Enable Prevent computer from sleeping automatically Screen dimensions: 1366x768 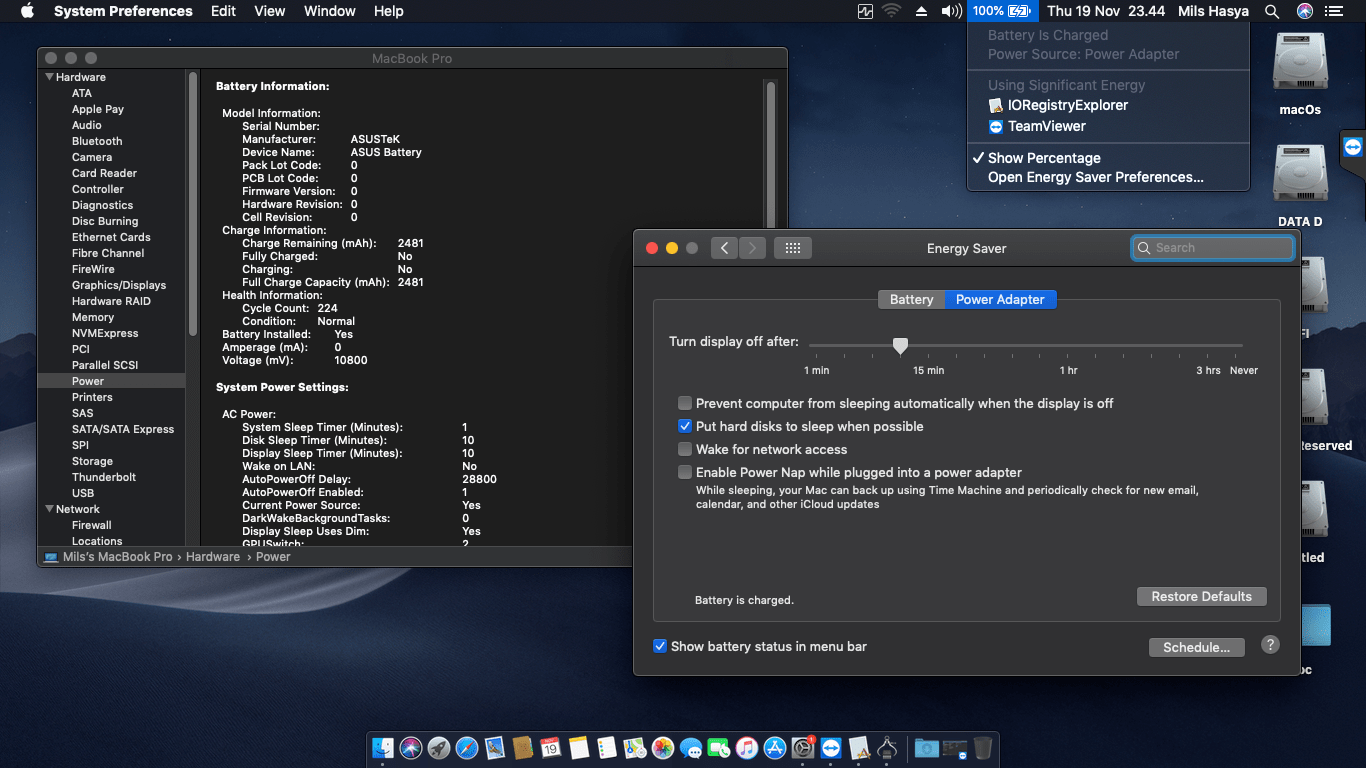[x=685, y=403]
